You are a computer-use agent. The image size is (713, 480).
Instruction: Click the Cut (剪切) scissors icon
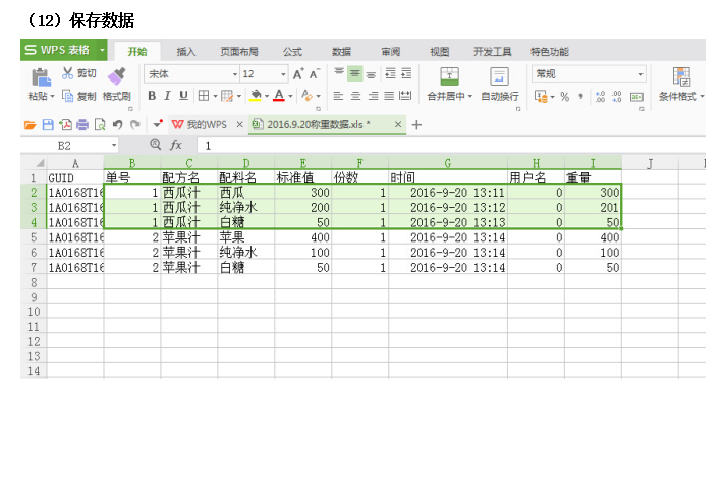click(68, 73)
